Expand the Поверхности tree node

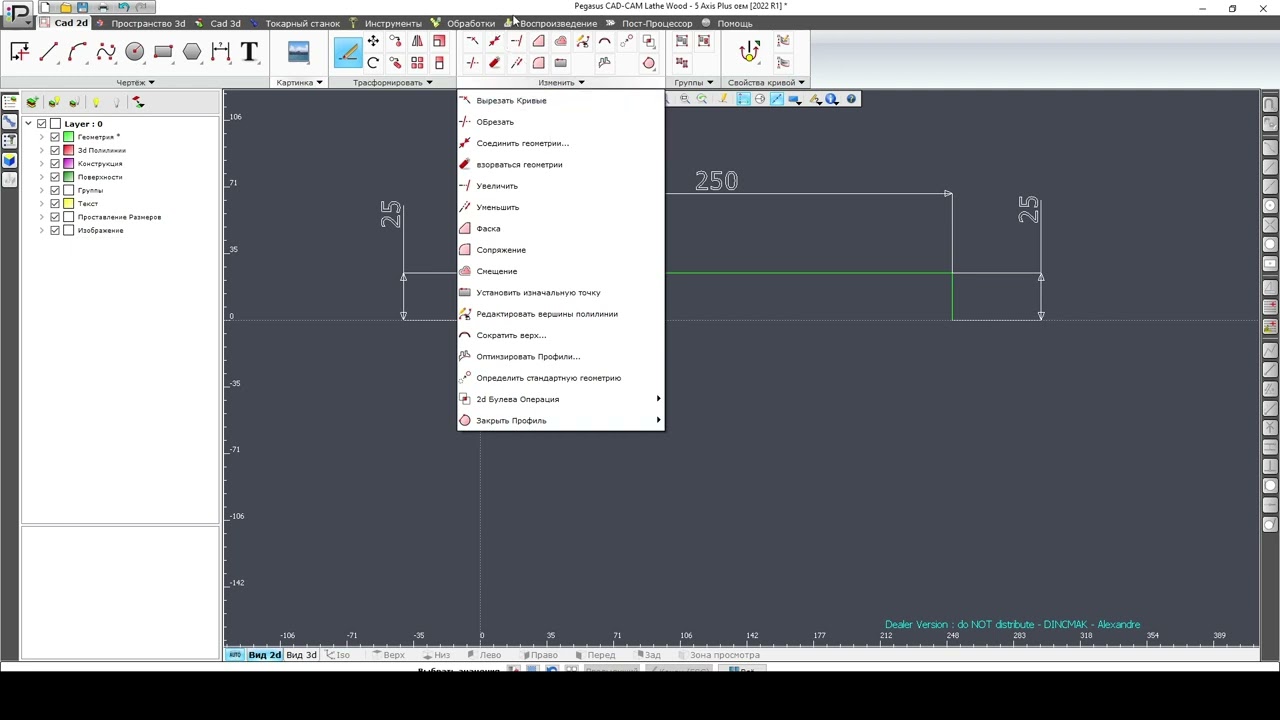point(42,177)
